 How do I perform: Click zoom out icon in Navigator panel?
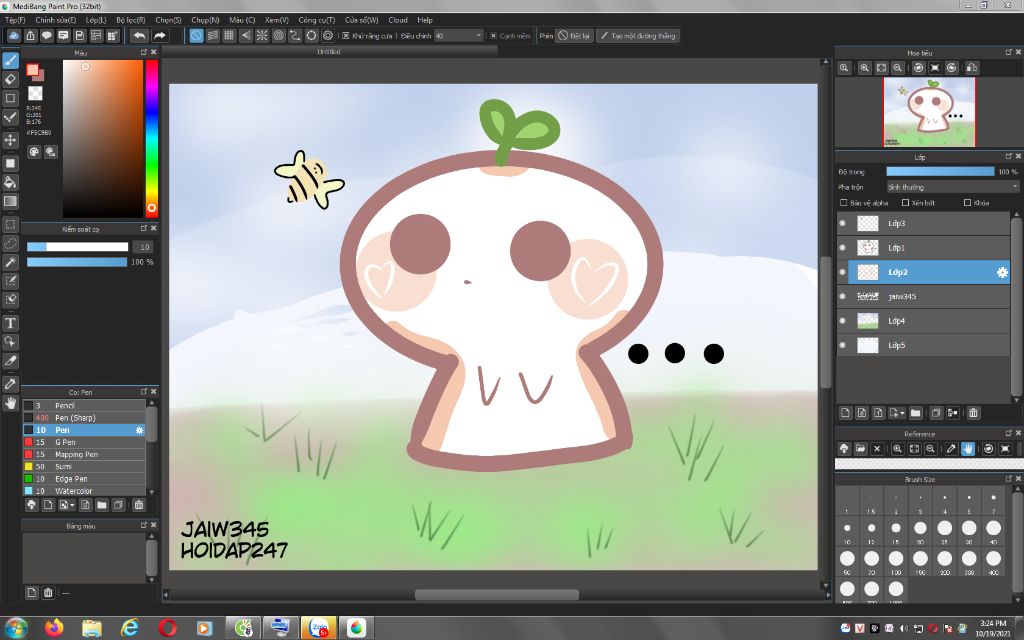click(898, 68)
